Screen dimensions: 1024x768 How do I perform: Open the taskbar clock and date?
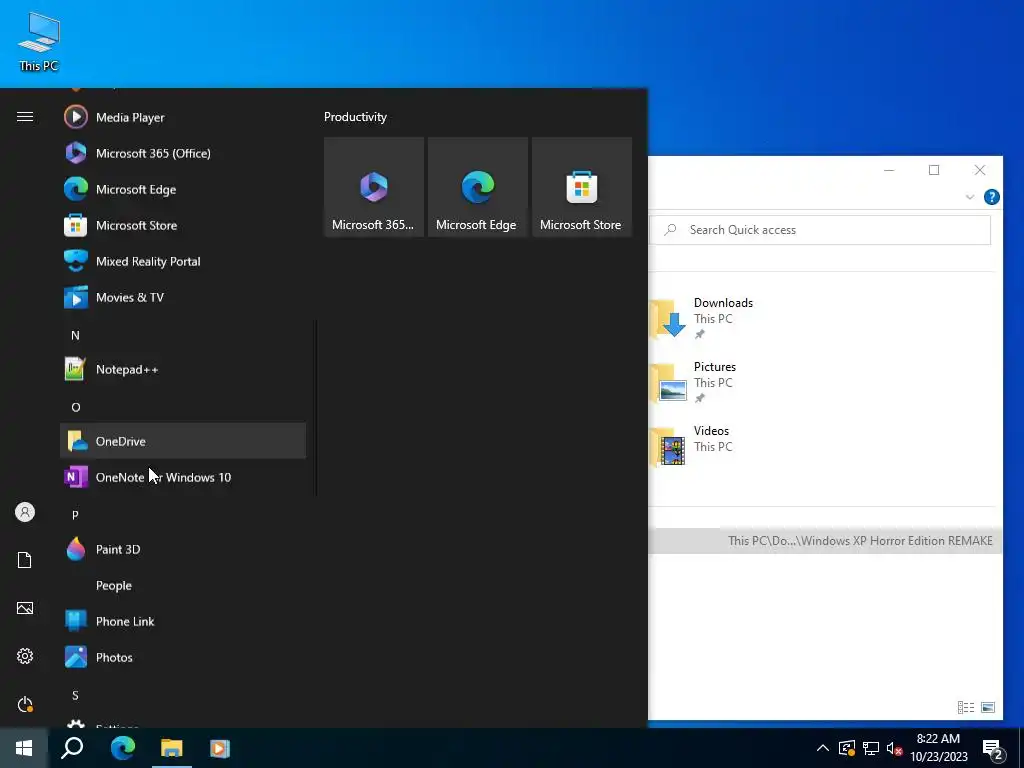[x=938, y=748]
